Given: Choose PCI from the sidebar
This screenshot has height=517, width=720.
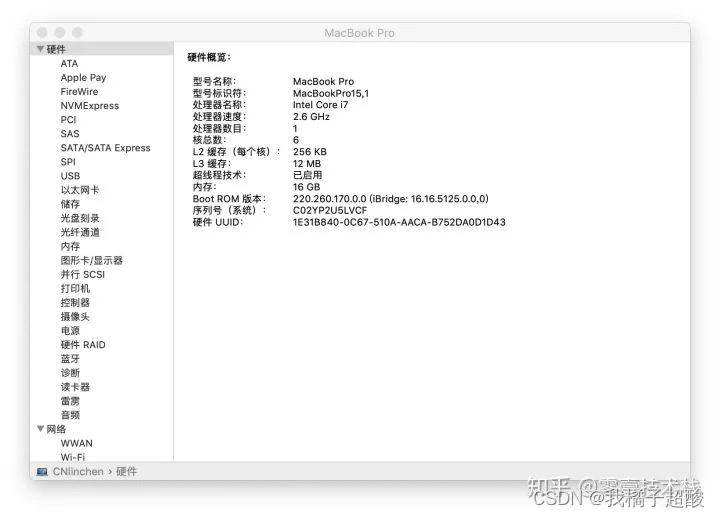Looking at the screenshot, I should click(68, 119).
